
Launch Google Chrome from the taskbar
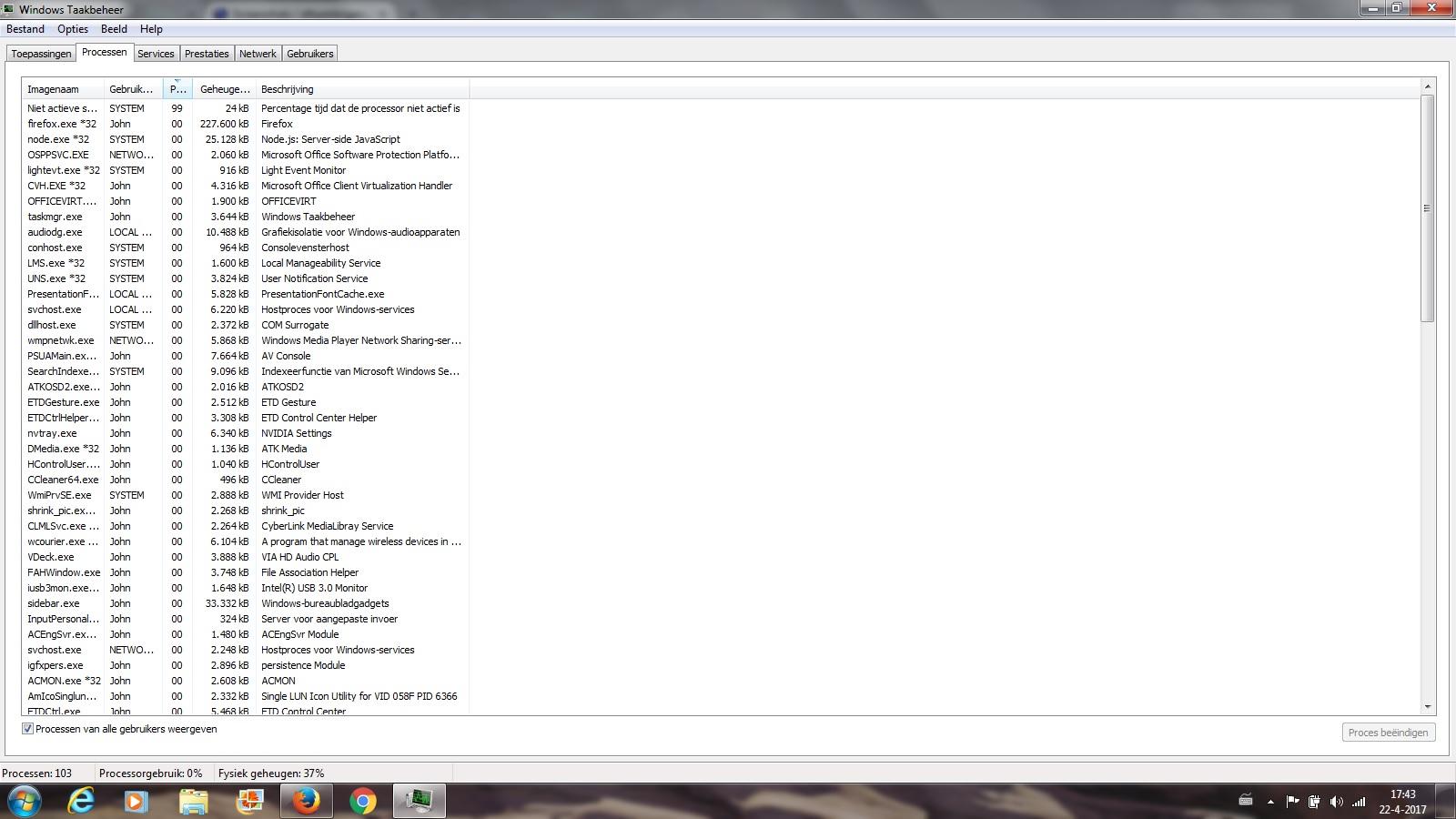tap(362, 801)
